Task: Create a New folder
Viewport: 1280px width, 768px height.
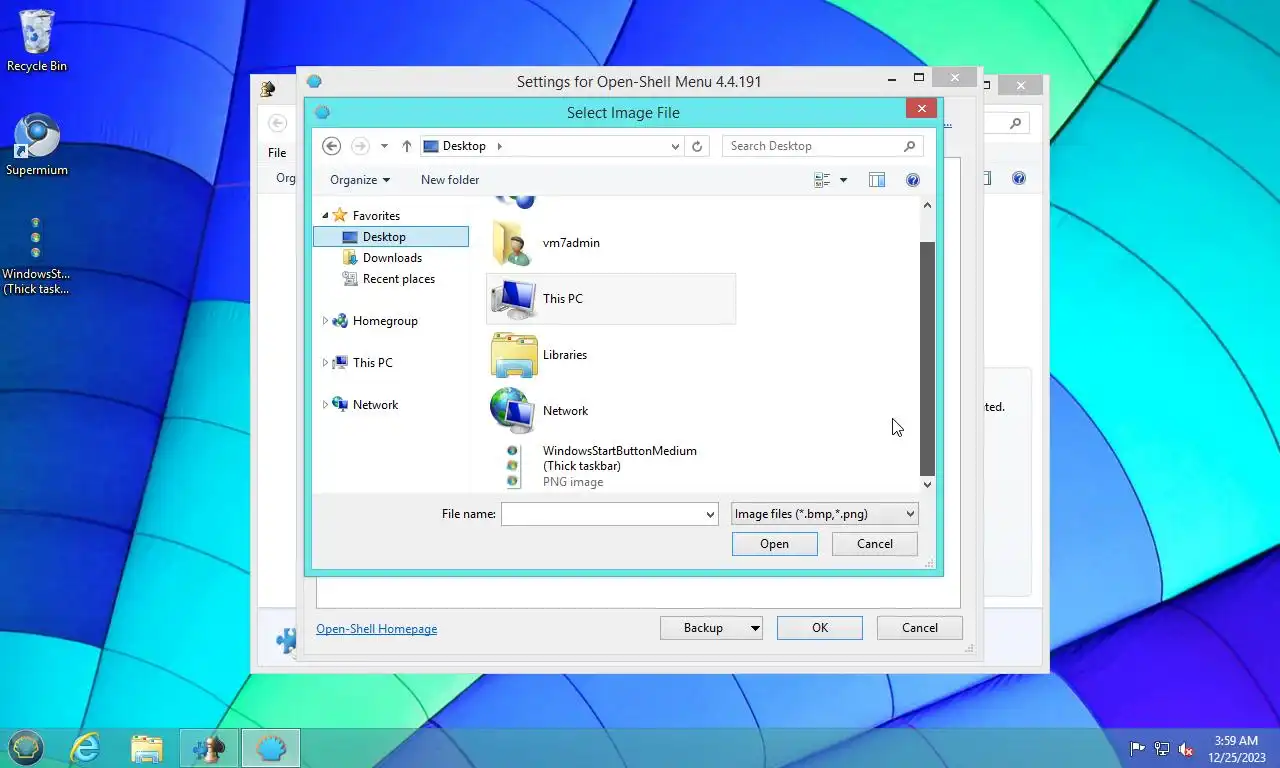Action: [450, 180]
